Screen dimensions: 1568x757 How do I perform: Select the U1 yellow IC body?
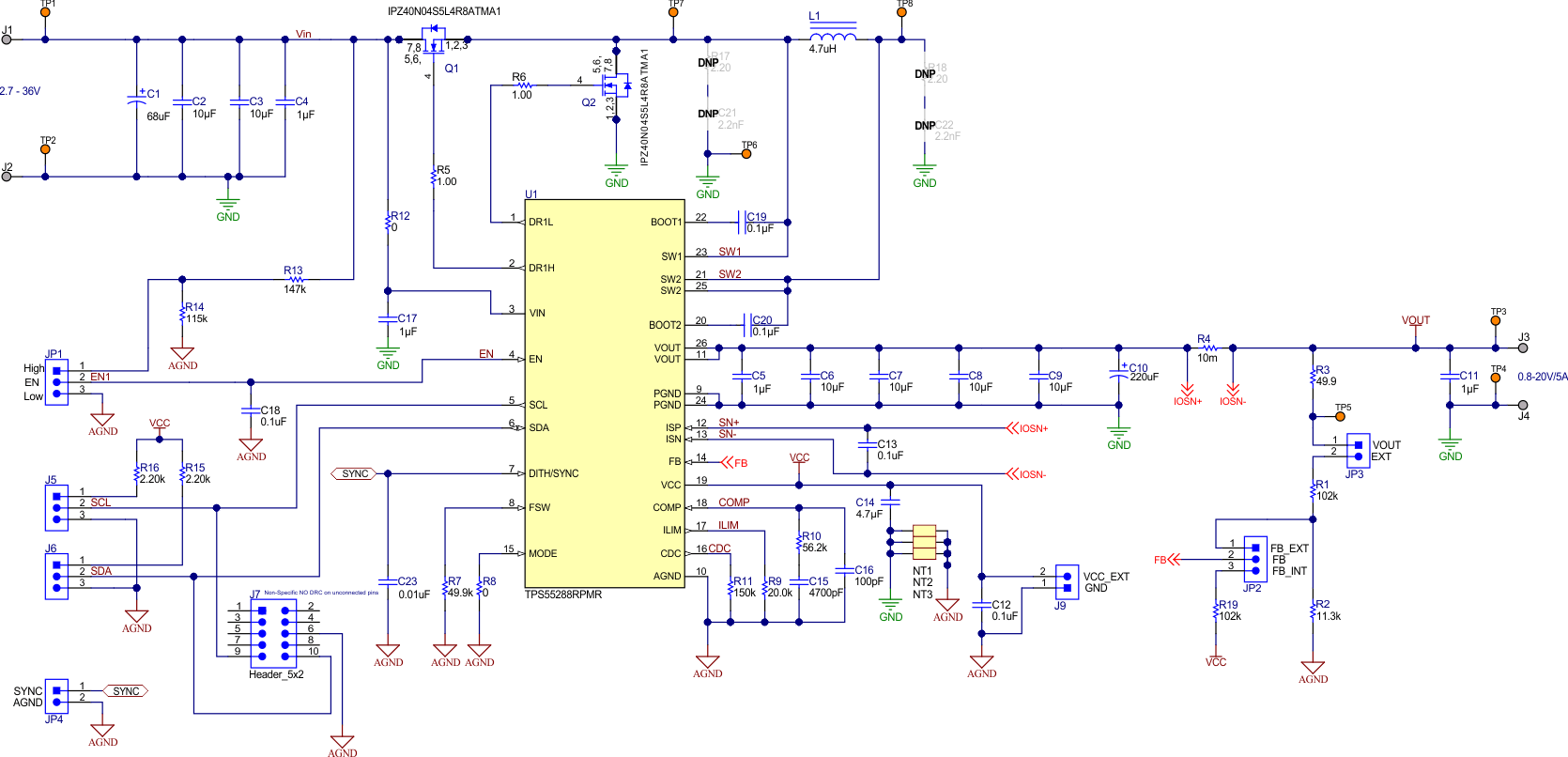point(604,394)
